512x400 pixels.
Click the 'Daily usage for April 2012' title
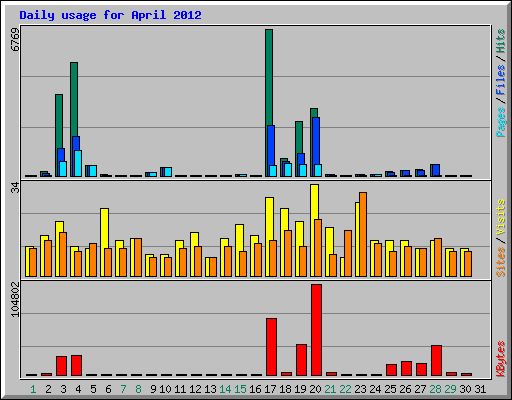point(110,15)
